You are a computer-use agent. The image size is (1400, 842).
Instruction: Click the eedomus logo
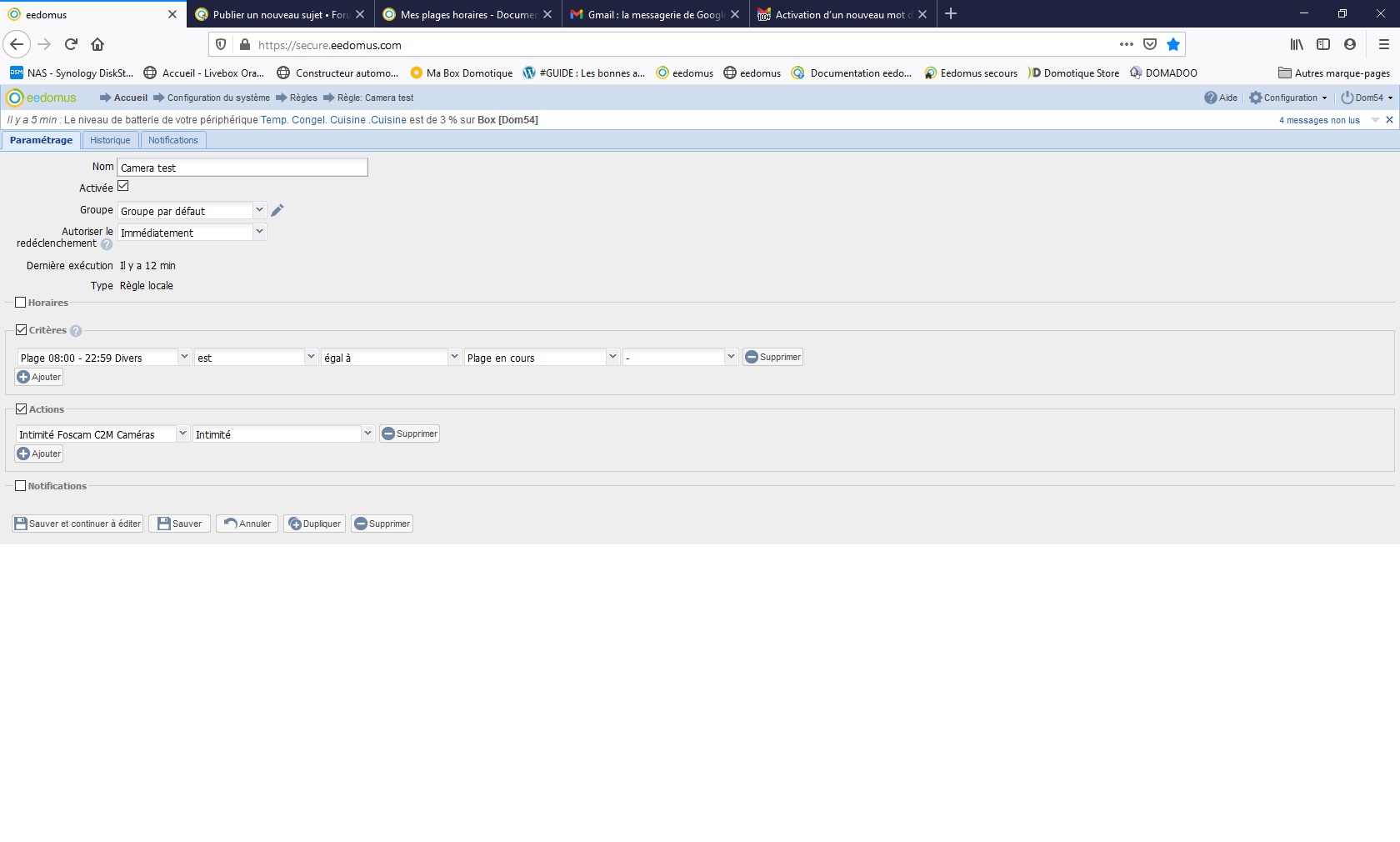click(x=42, y=98)
